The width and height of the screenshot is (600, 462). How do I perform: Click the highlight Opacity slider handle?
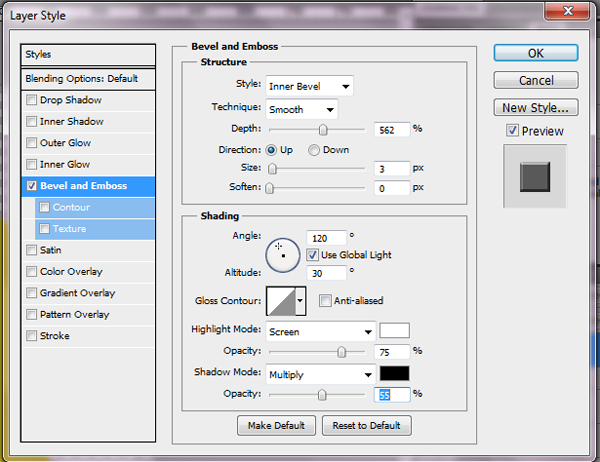342,352
